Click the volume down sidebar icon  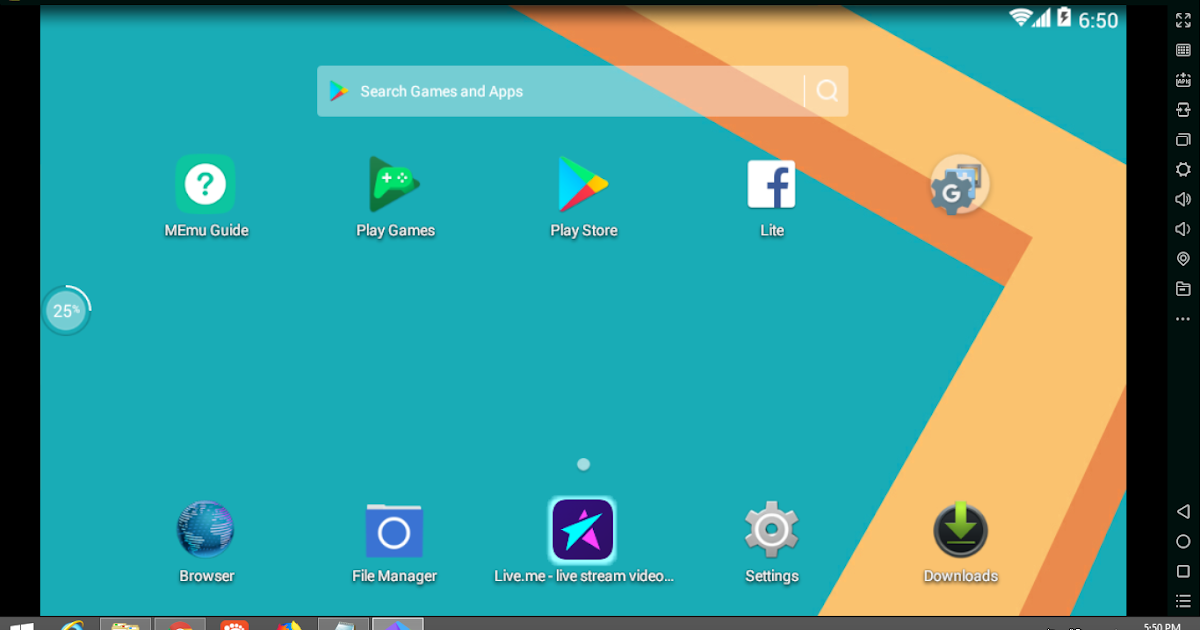pos(1183,230)
